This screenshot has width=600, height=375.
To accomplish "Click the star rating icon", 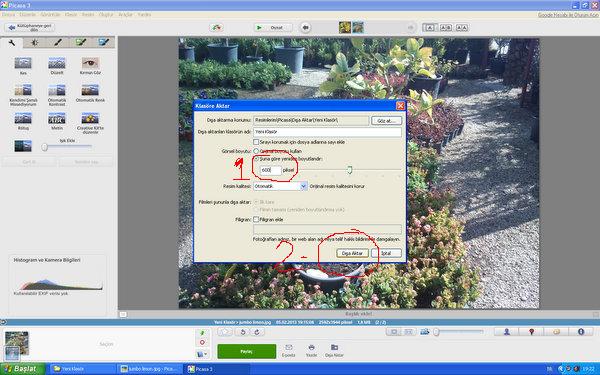I will [x=225, y=332].
